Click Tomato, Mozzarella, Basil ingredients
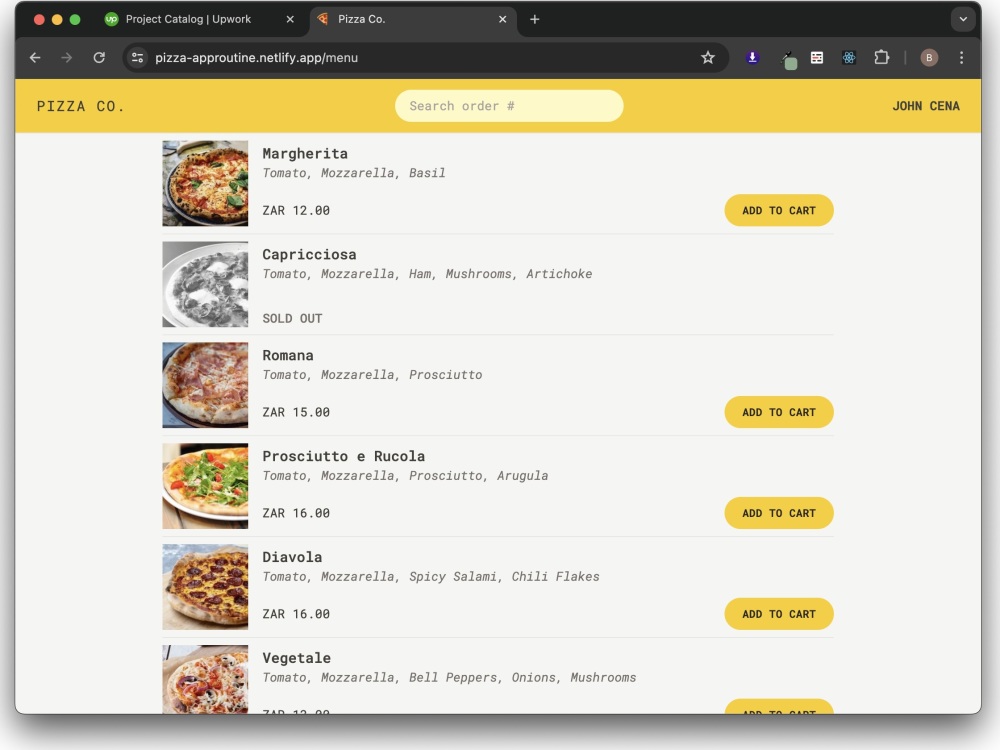Viewport: 1000px width, 750px height. click(354, 173)
